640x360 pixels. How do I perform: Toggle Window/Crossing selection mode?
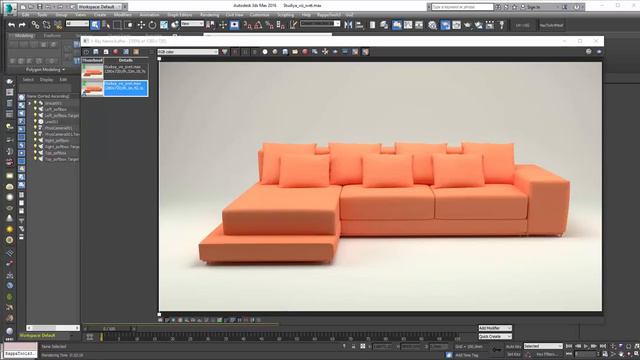129,25
